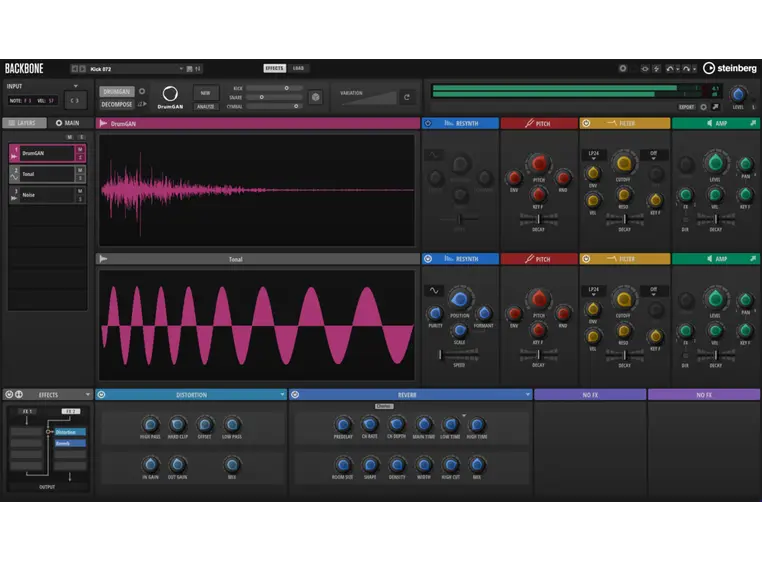Screen dimensions: 762x562
Task: Adjust the Snare slider
Action: coord(275,97)
